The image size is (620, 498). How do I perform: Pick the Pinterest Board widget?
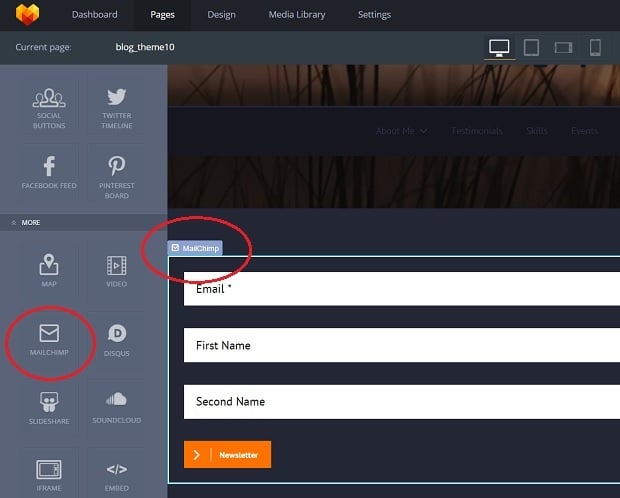[116, 173]
